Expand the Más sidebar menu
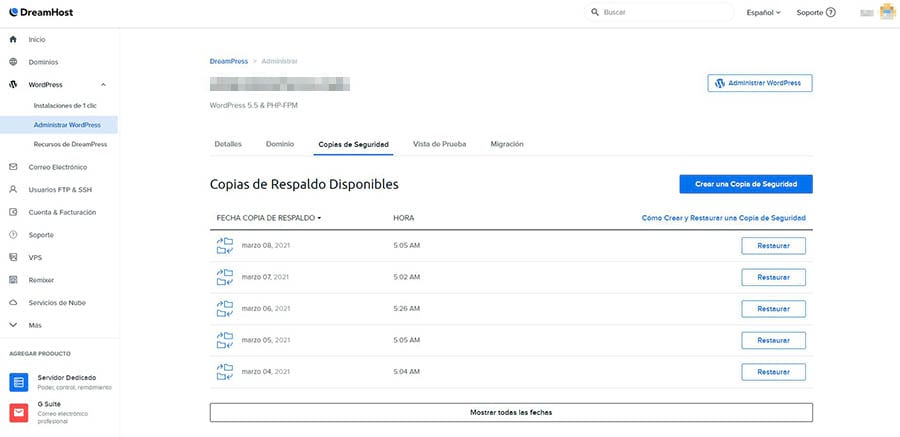This screenshot has height=437, width=900. pos(13,325)
